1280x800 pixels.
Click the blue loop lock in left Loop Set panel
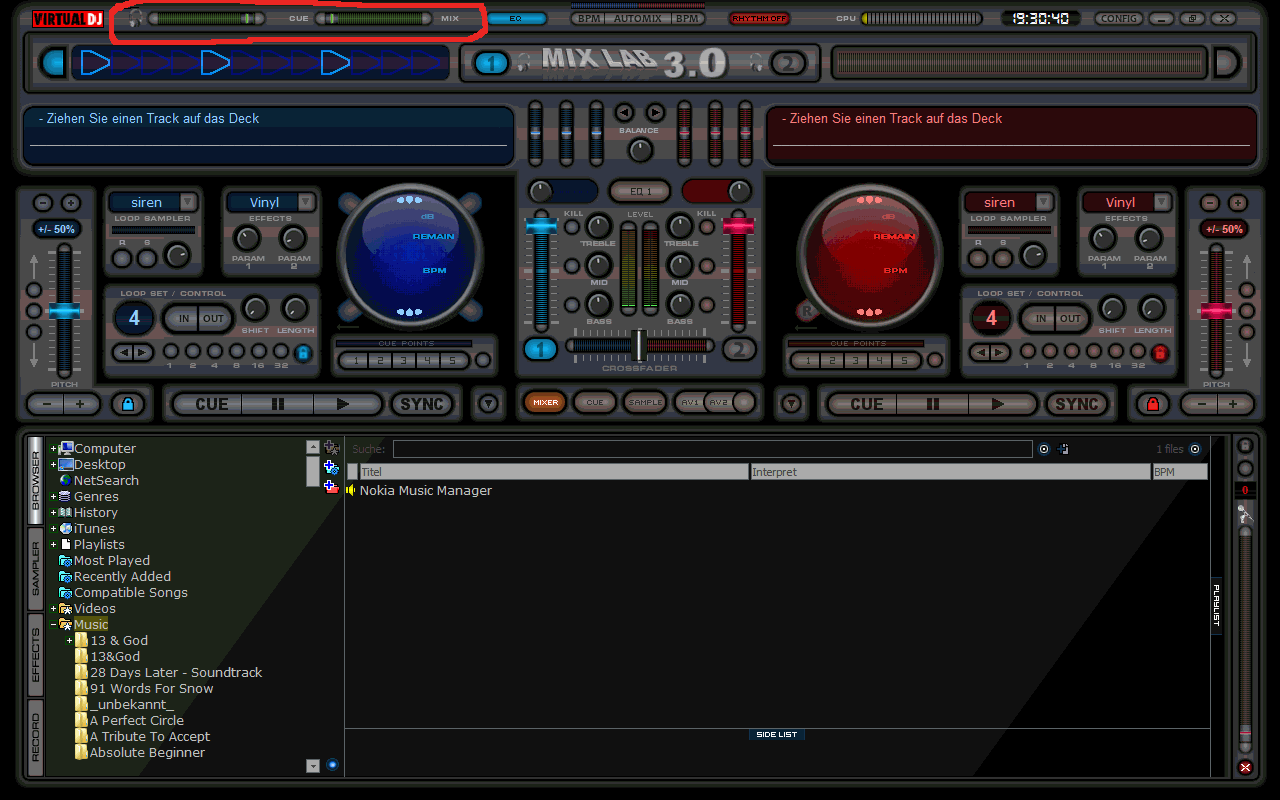[303, 352]
